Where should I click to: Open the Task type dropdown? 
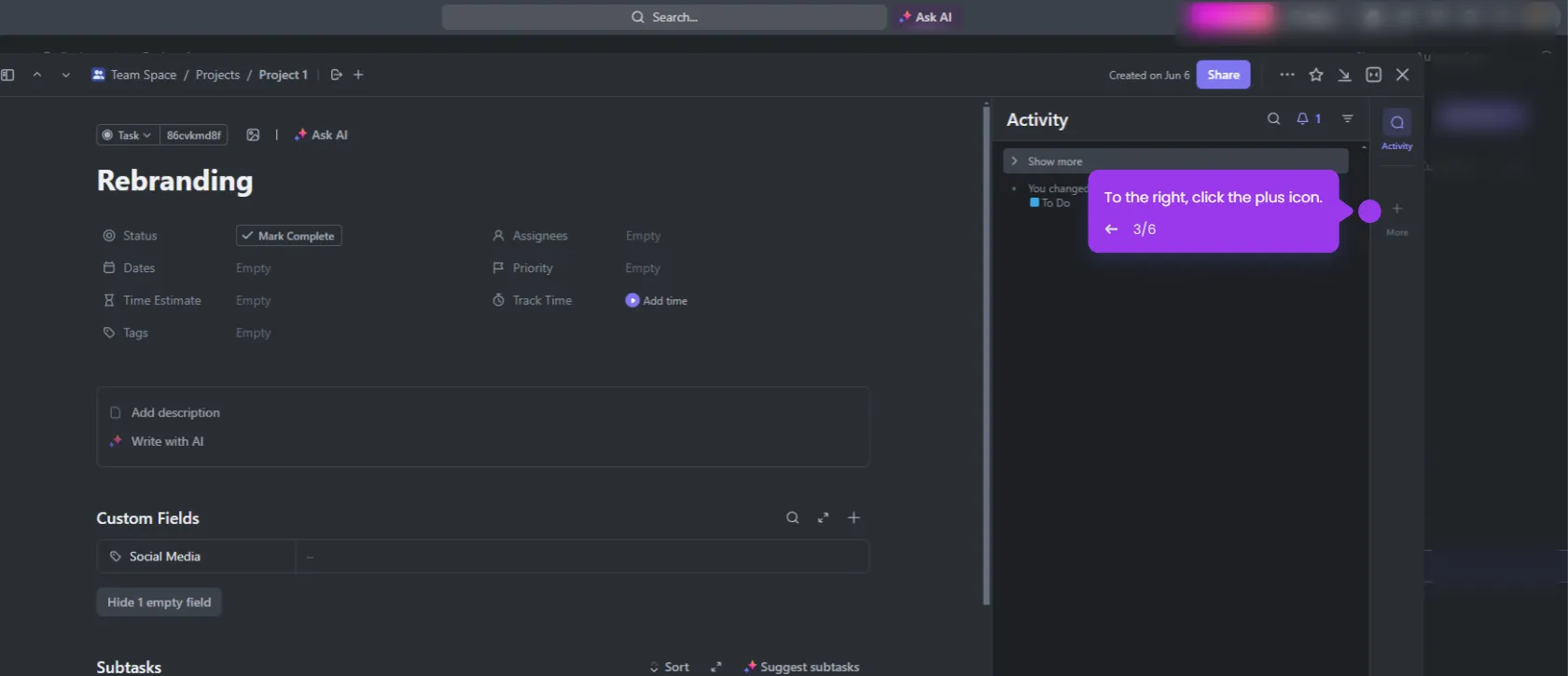click(128, 135)
